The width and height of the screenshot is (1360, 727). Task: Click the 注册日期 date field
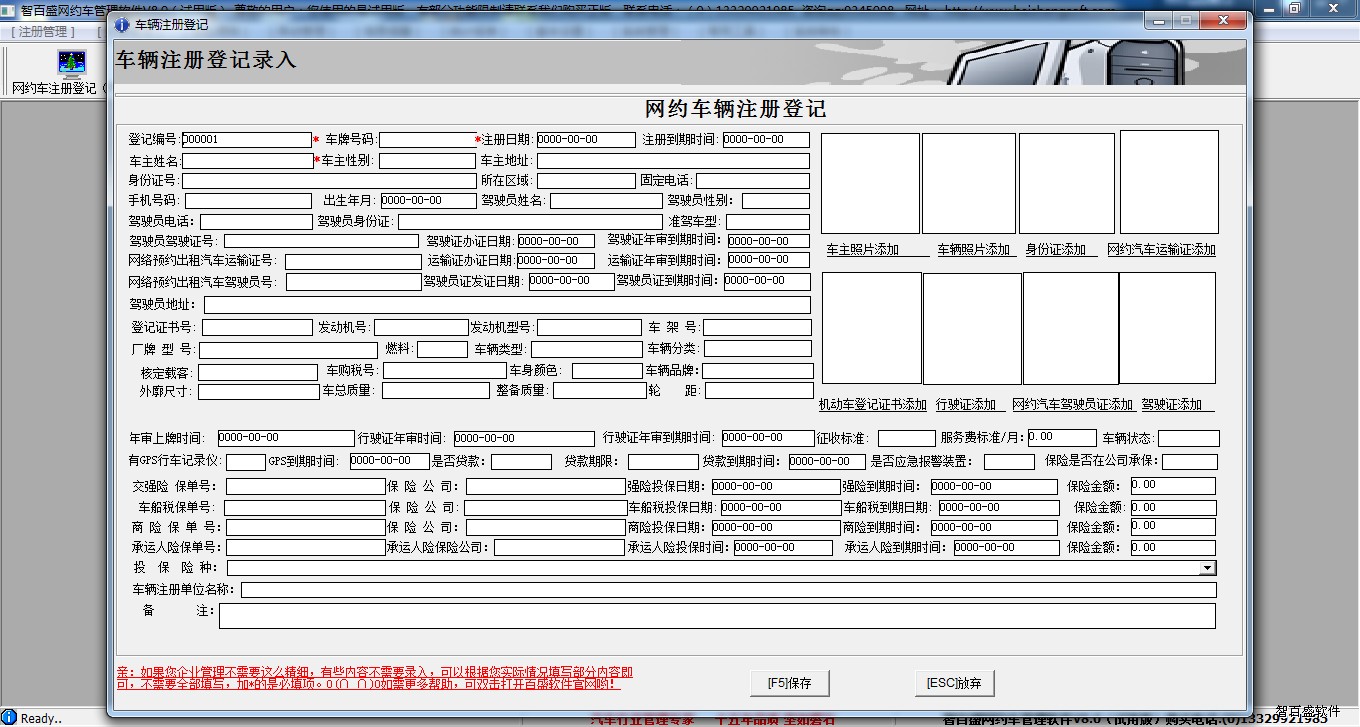point(586,140)
